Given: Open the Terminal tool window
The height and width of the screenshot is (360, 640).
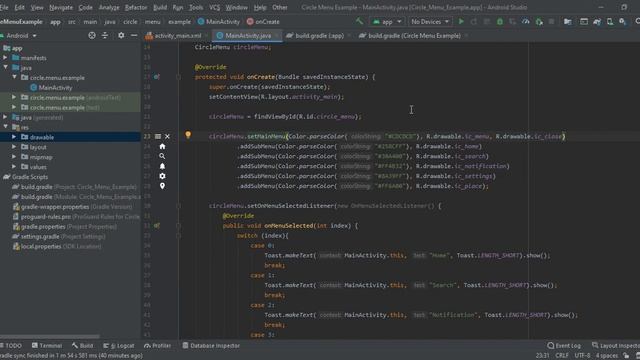Looking at the screenshot, I should point(47,346).
